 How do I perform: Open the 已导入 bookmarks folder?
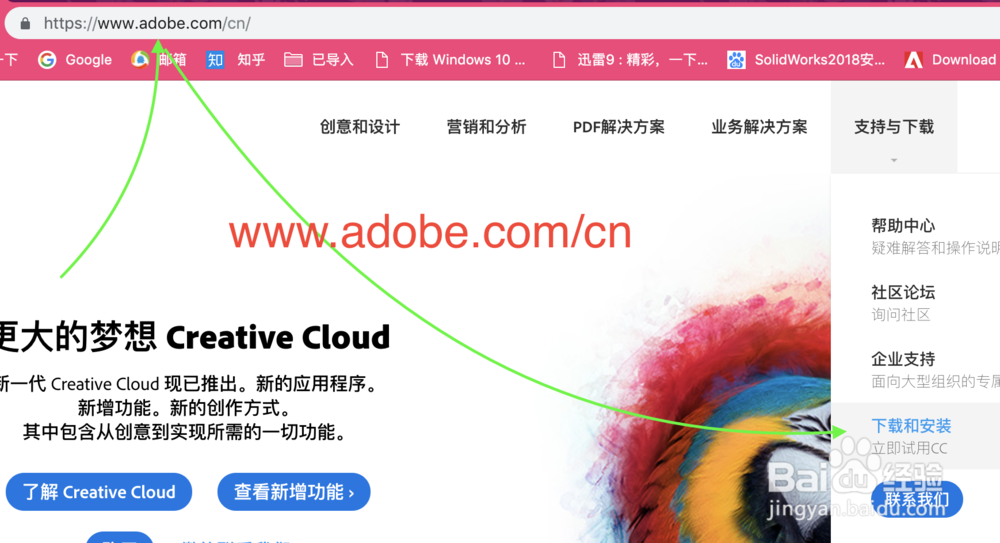click(318, 60)
